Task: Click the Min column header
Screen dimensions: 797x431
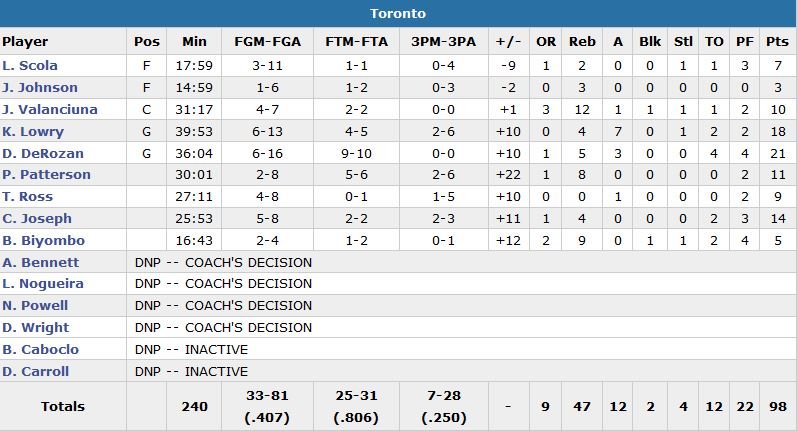Action: pos(194,41)
